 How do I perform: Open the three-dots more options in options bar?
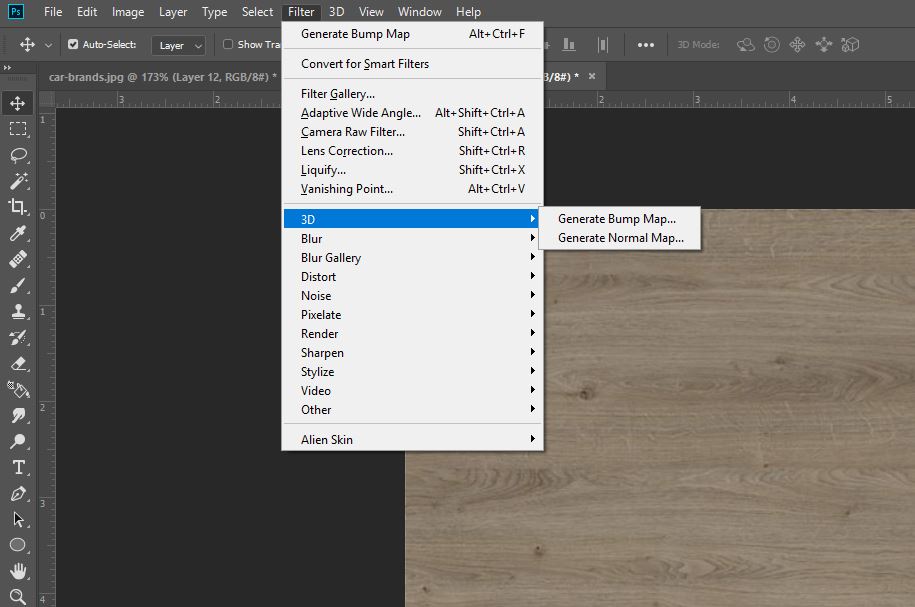[645, 45]
